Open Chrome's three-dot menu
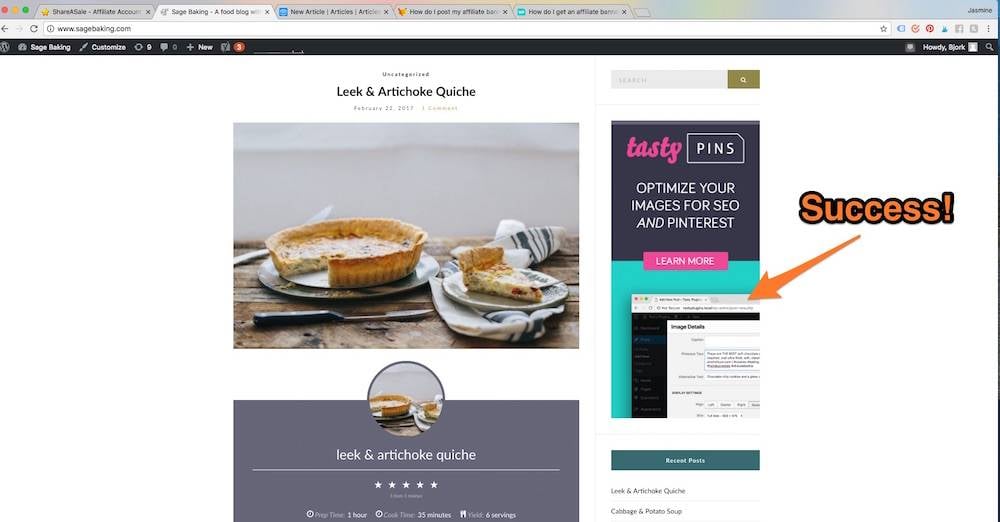The width and height of the screenshot is (1000, 522). pos(990,29)
